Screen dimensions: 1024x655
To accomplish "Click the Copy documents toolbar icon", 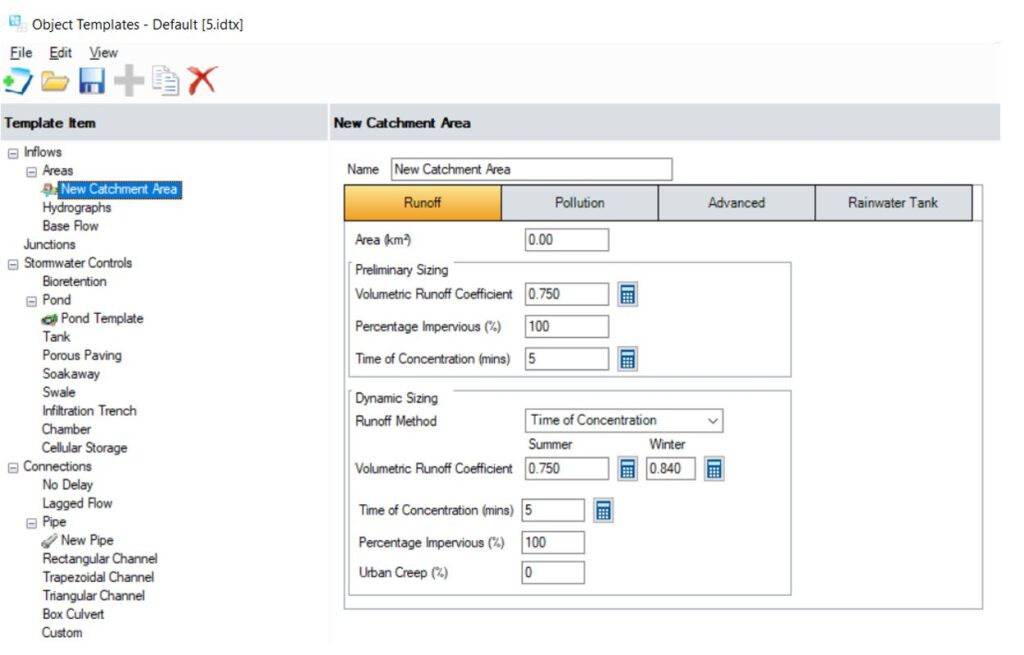I will [x=165, y=80].
